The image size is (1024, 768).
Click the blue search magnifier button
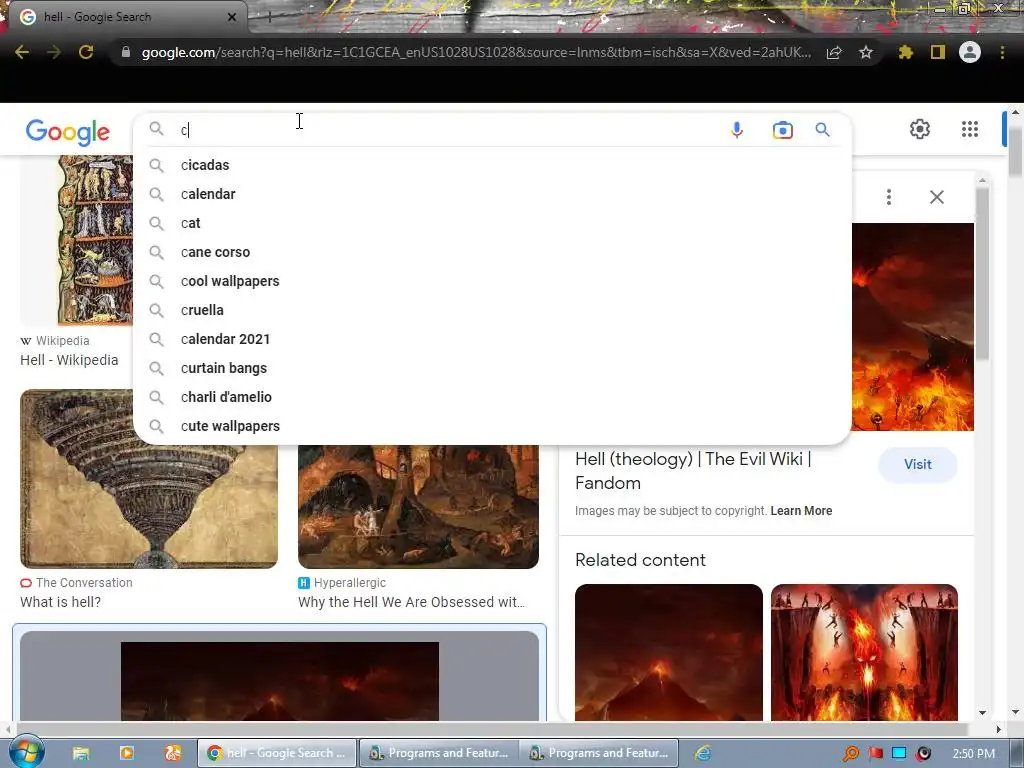pyautogui.click(x=822, y=129)
